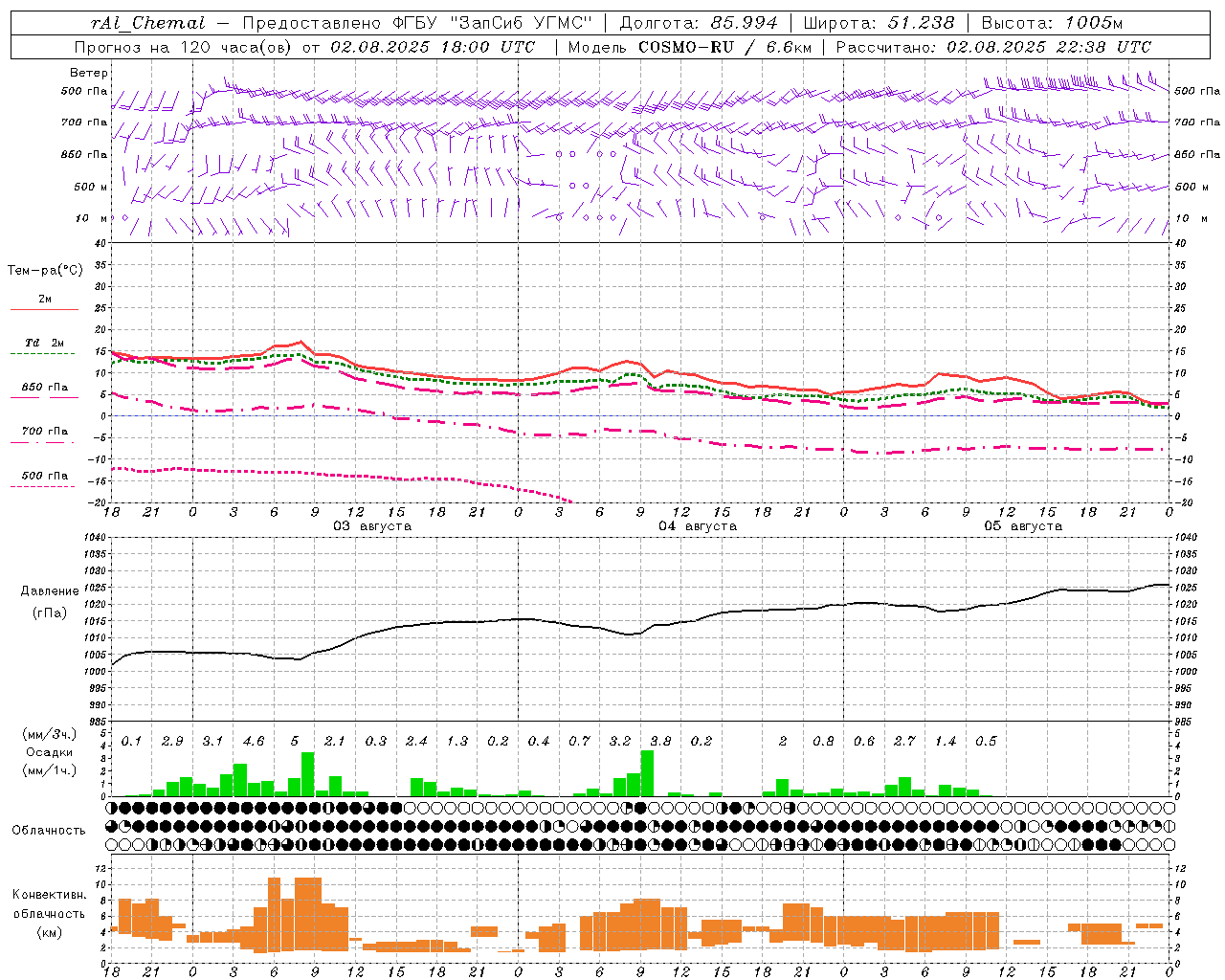Click the (мм/1ч.) precipitation unit label

[x=49, y=770]
